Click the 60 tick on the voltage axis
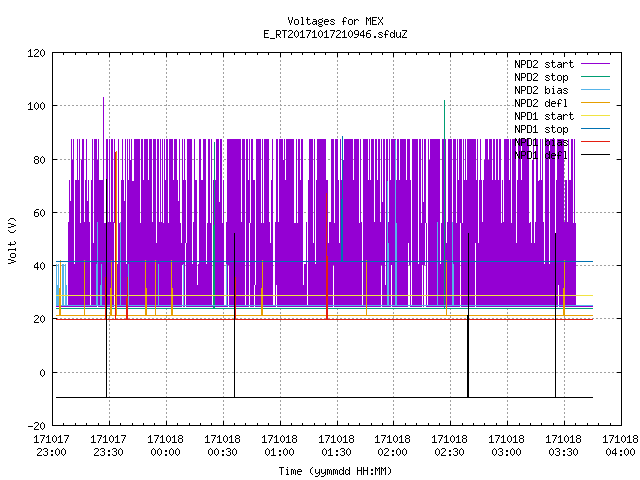Screen dimensions: 640x480 tap(40, 213)
